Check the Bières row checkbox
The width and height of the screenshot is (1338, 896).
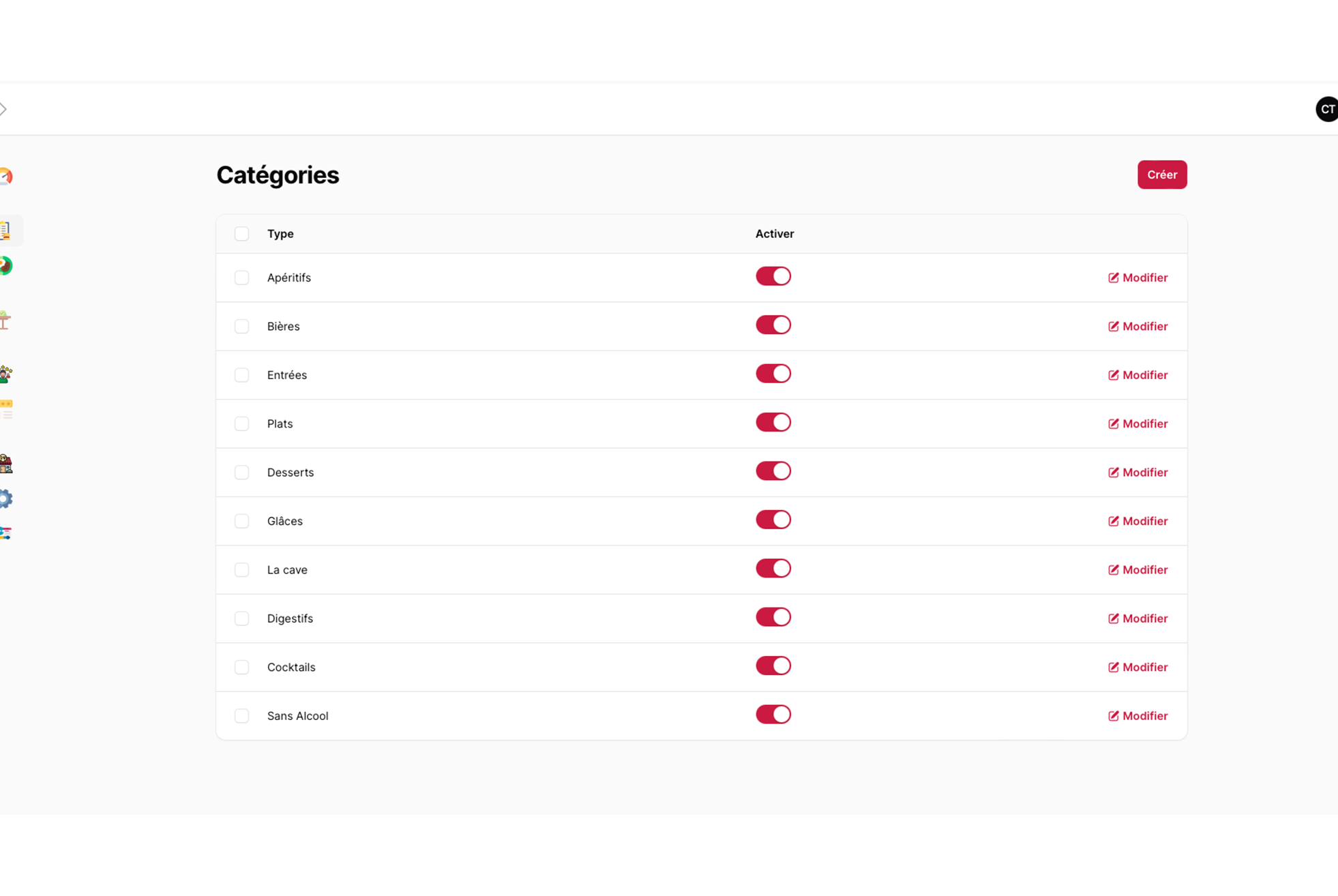[241, 327]
